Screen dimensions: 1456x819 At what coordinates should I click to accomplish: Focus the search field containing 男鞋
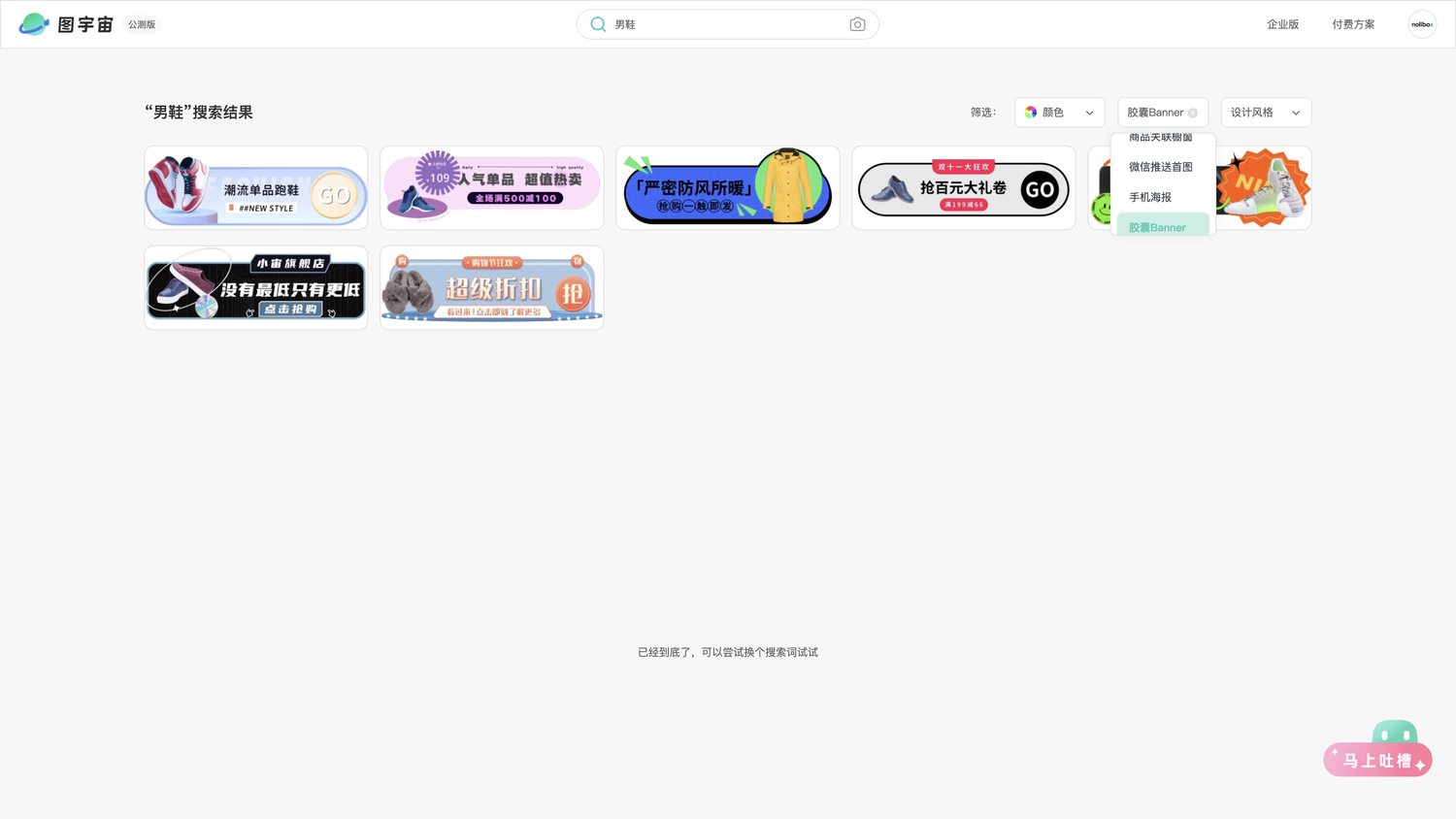pos(728,24)
